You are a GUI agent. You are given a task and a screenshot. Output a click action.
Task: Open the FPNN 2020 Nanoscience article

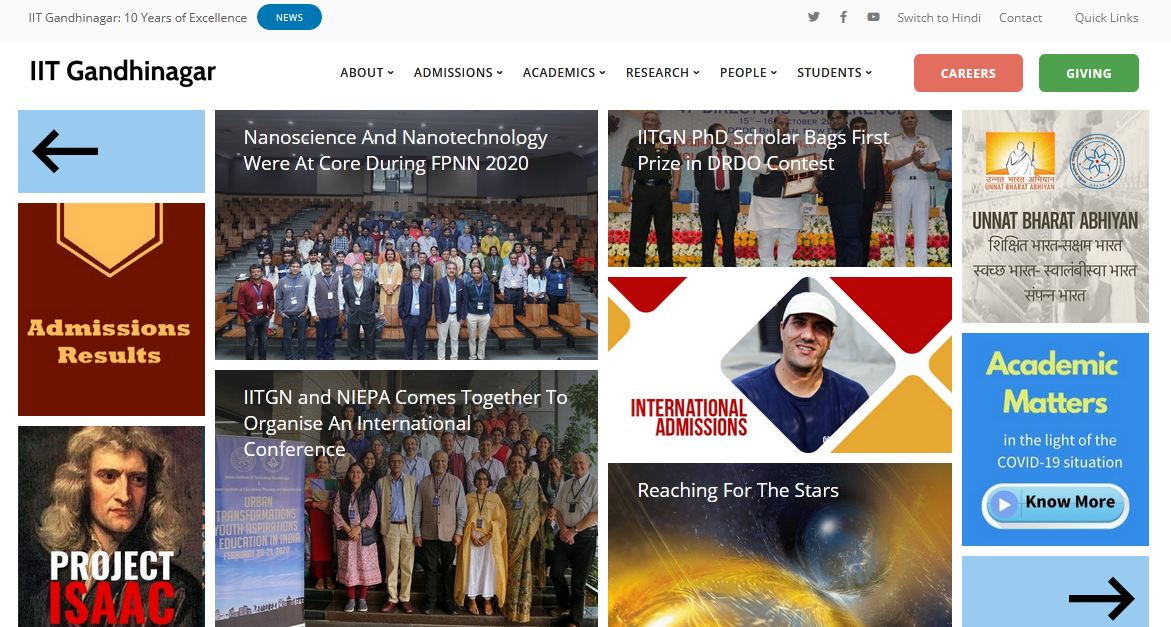pyautogui.click(x=406, y=235)
